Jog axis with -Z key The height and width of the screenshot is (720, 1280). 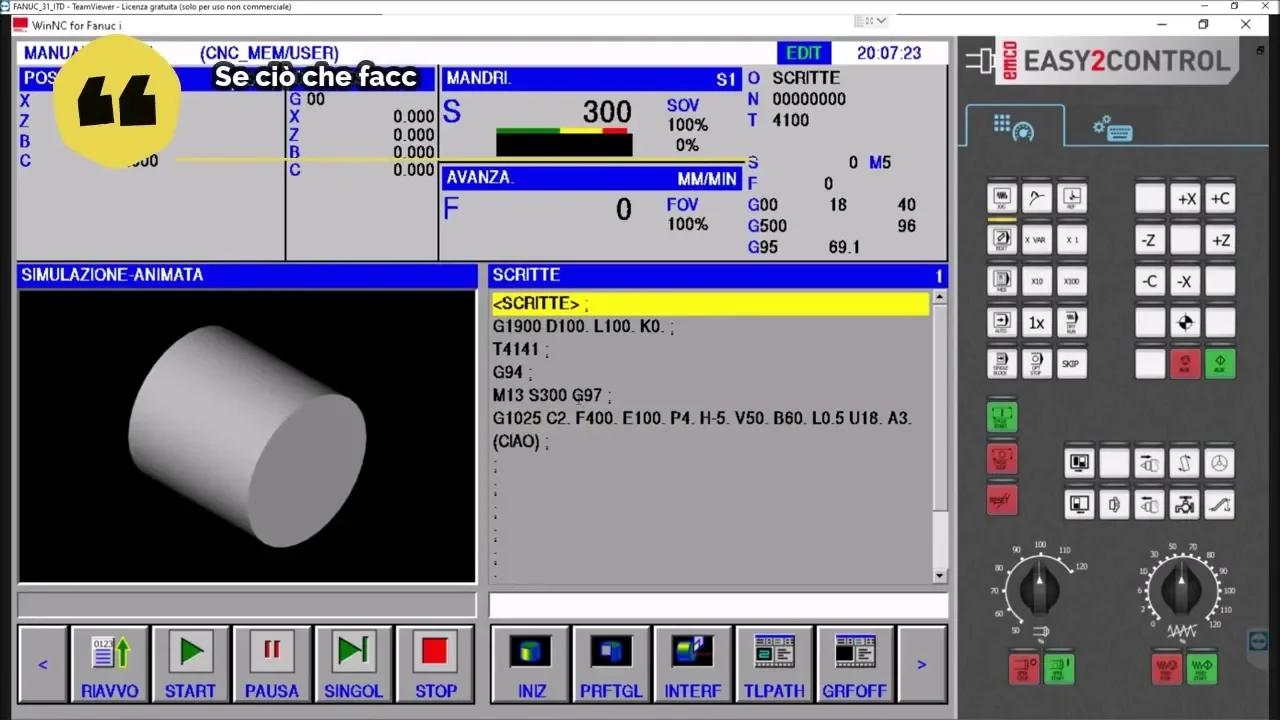pyautogui.click(x=1150, y=240)
